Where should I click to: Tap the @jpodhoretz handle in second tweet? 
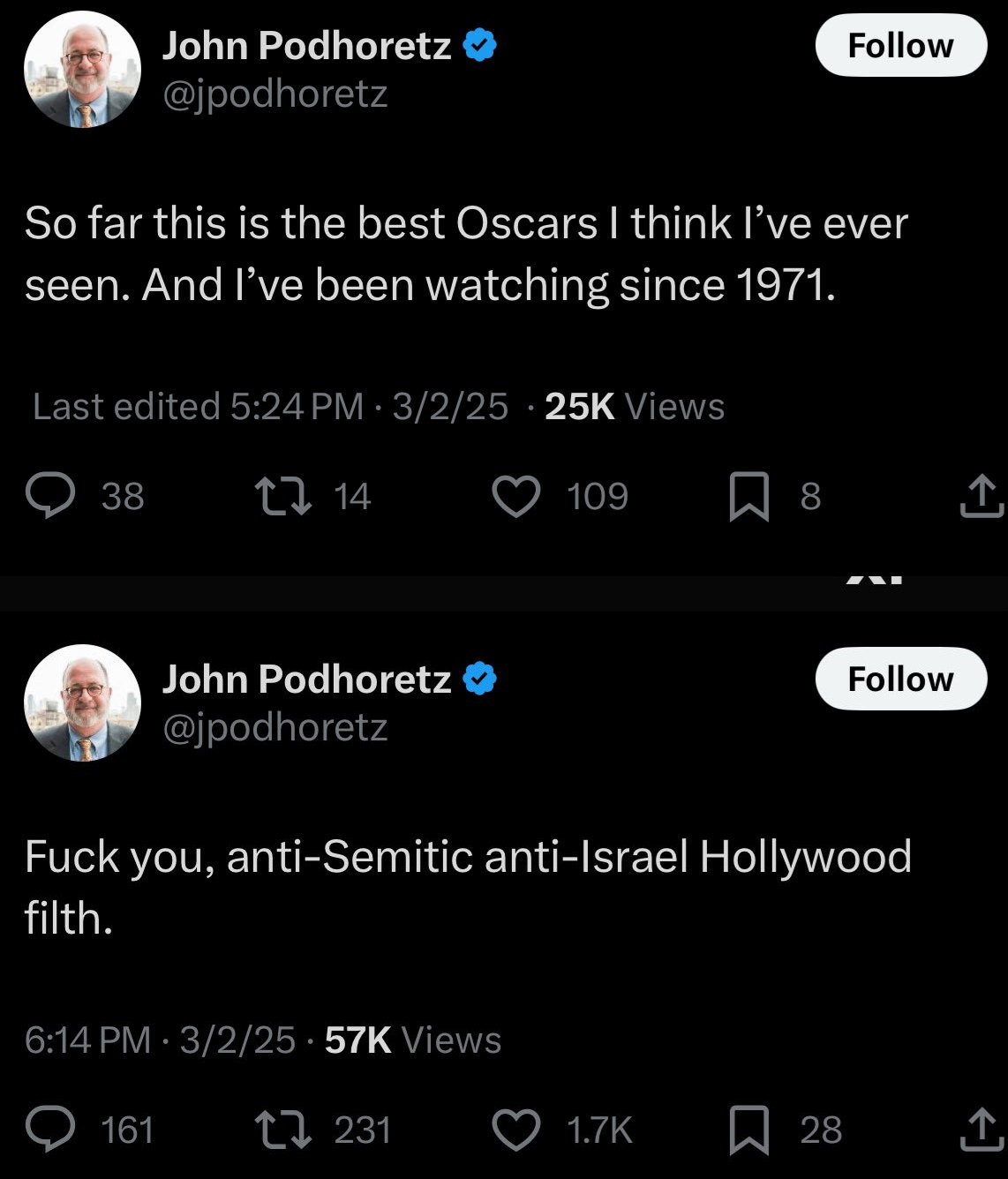pos(275,727)
